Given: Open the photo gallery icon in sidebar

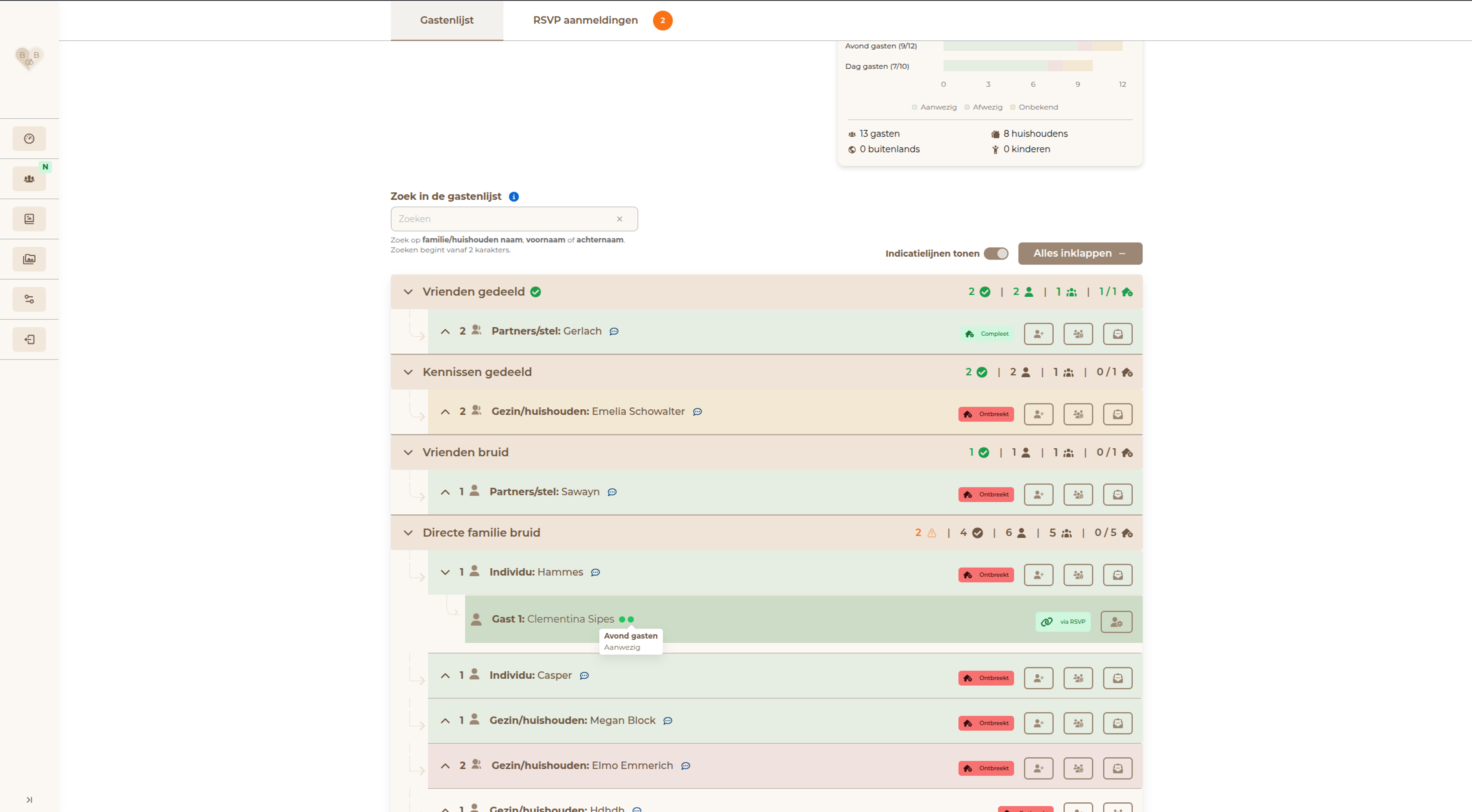Looking at the screenshot, I should click(x=29, y=259).
